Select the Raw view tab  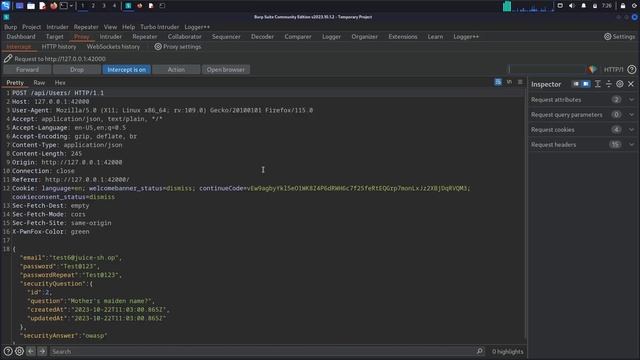click(x=39, y=82)
